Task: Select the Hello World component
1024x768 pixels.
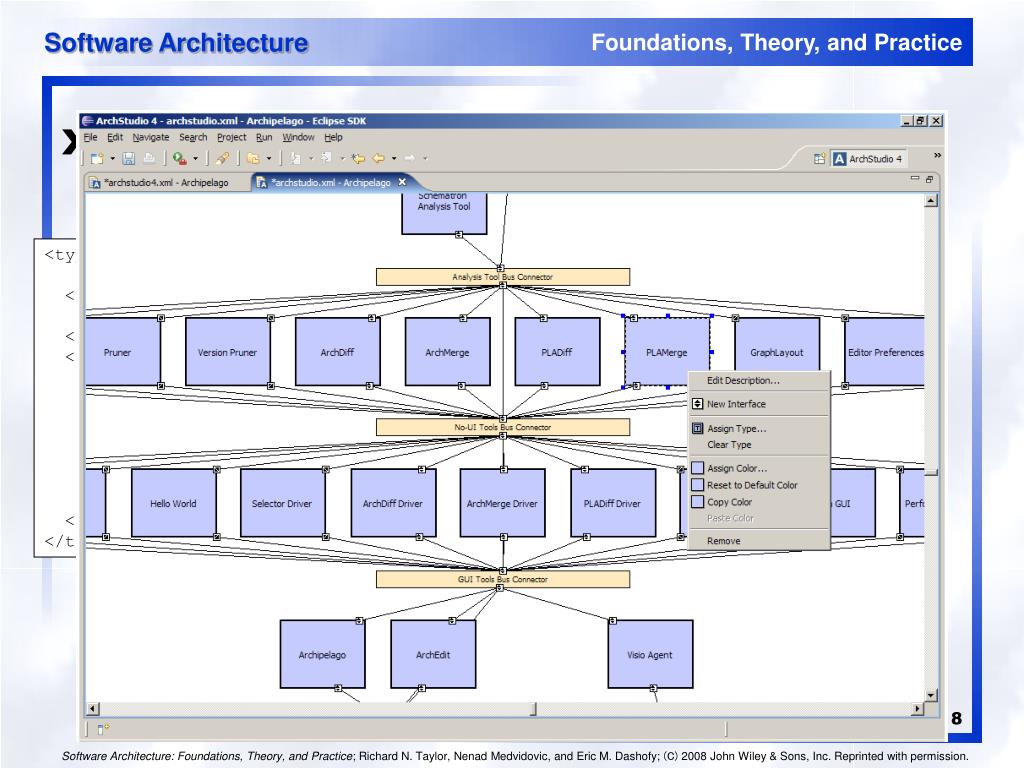Action: point(174,503)
